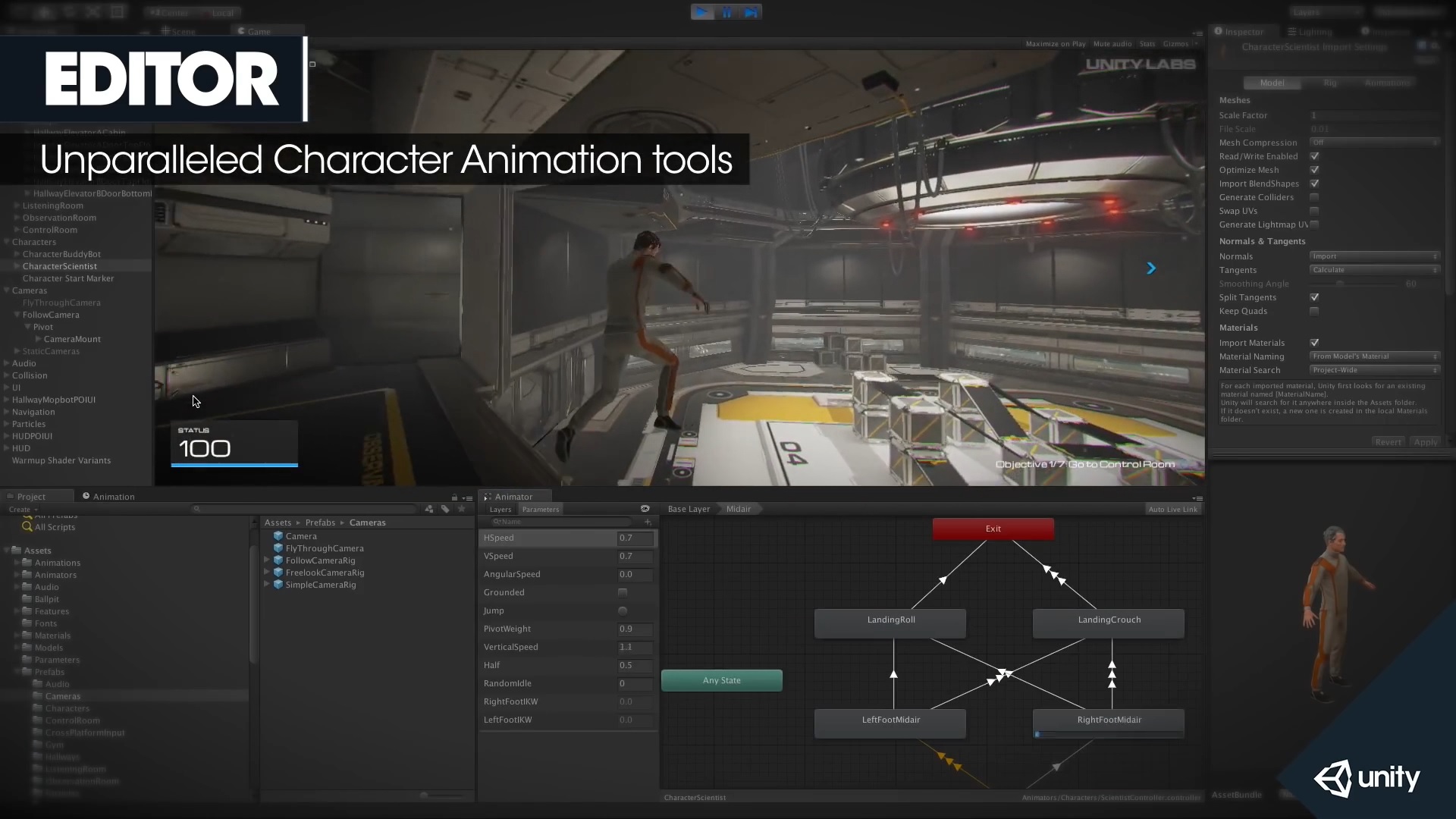Select the FlyThroughCamera prefab icon
This screenshot has width=1456, height=819.
278,548
